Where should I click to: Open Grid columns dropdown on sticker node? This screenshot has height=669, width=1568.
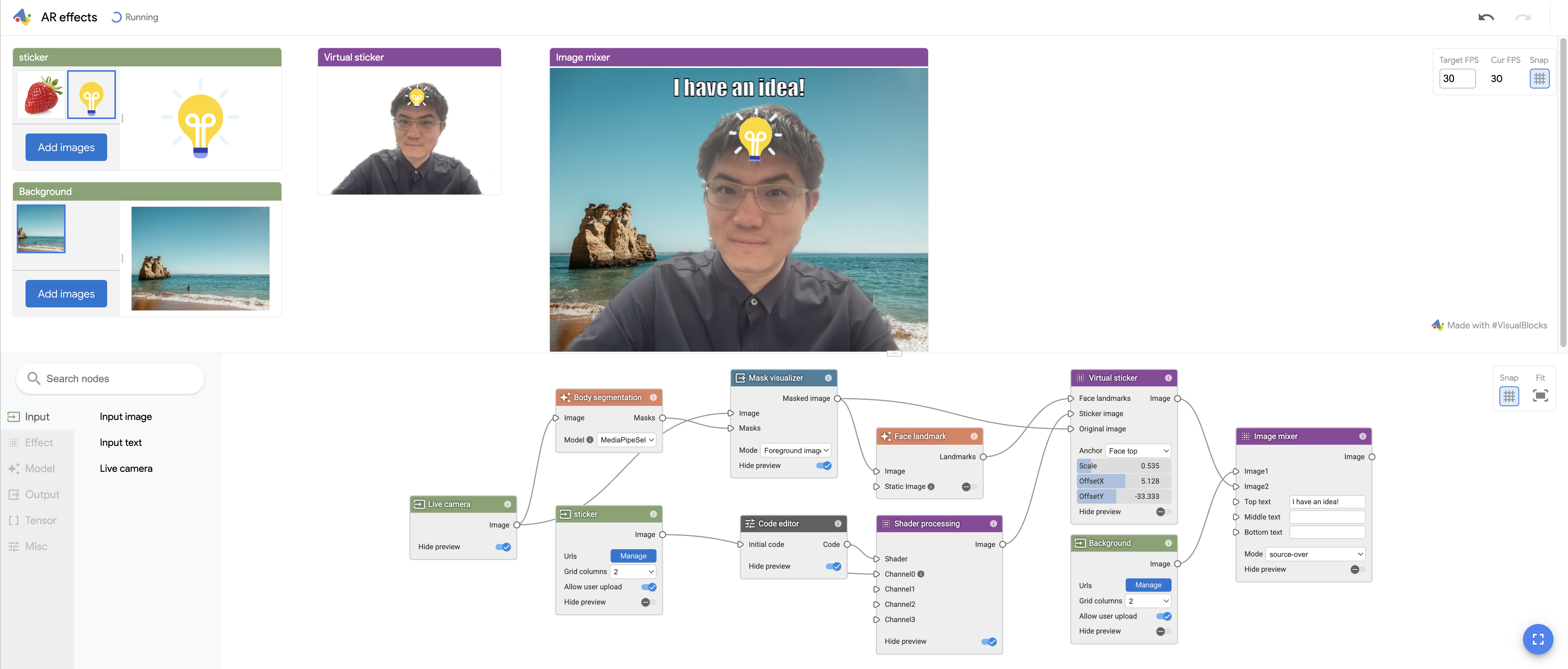(633, 572)
